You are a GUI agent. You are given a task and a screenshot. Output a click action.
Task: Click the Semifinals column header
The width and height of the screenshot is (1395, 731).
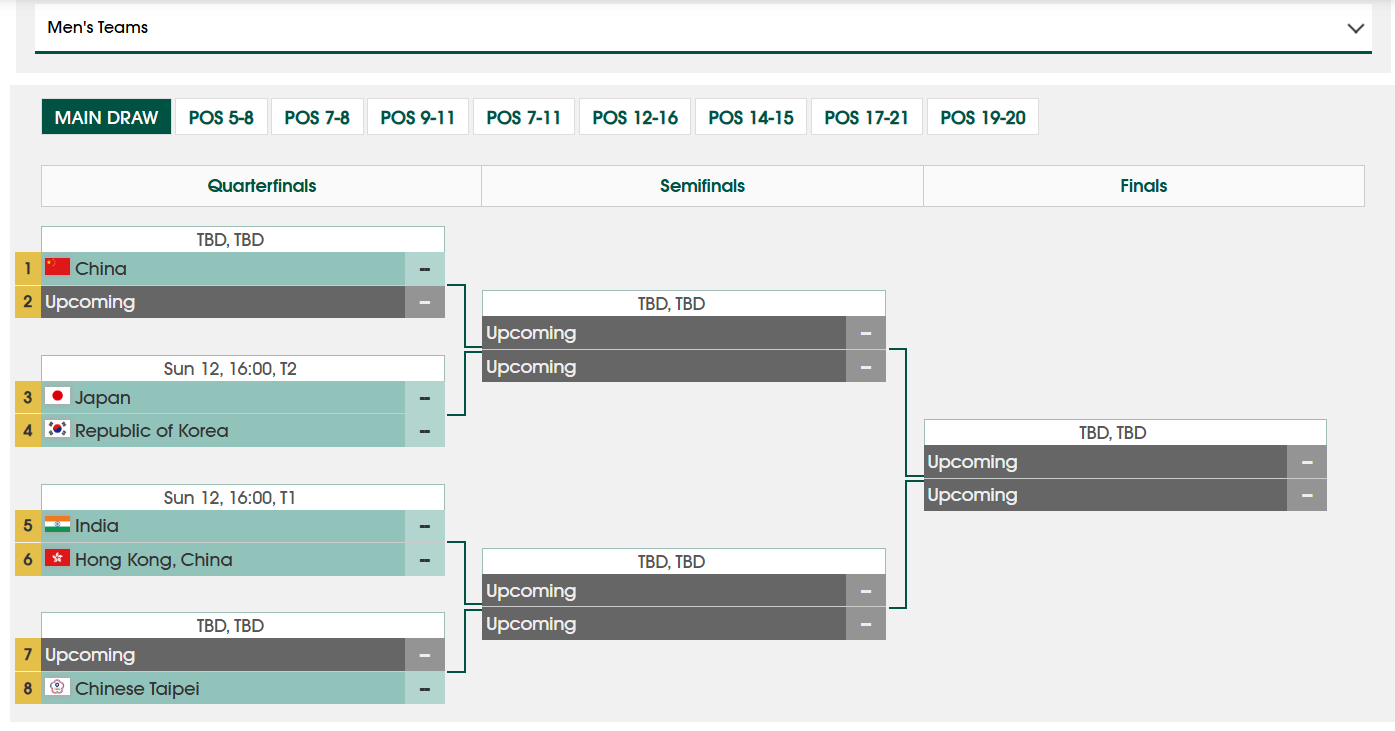tap(702, 186)
